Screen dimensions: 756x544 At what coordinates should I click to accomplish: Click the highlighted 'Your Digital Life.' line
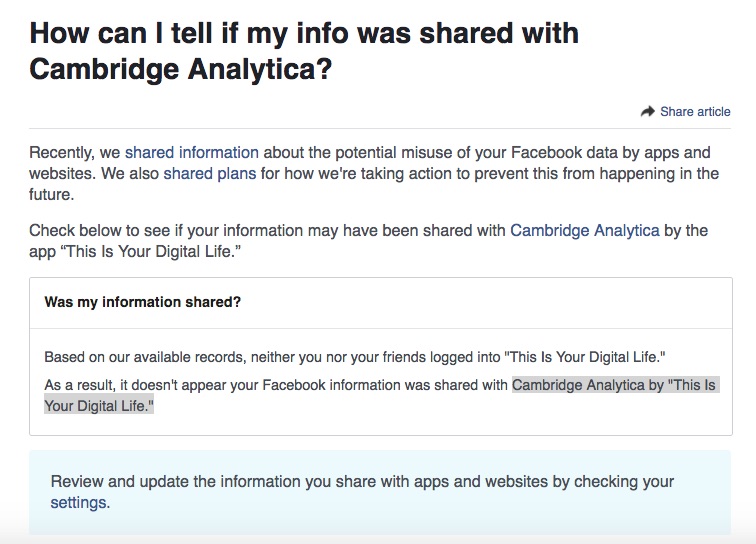coord(99,406)
